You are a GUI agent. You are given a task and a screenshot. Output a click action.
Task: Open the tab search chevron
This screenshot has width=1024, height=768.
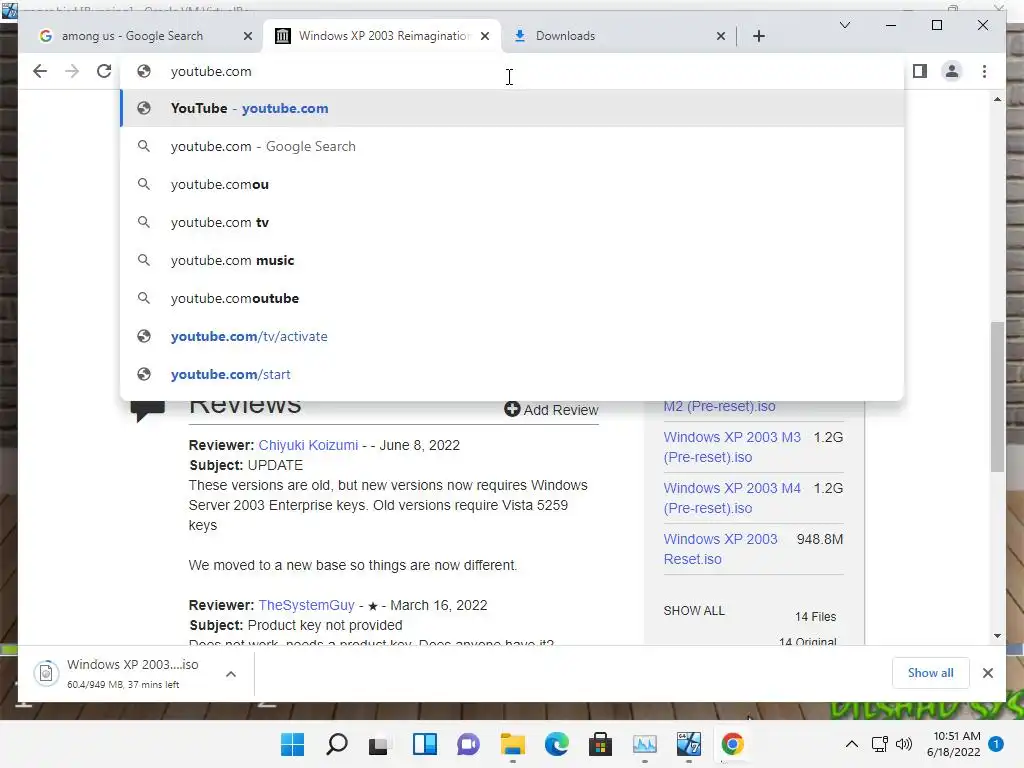click(844, 25)
